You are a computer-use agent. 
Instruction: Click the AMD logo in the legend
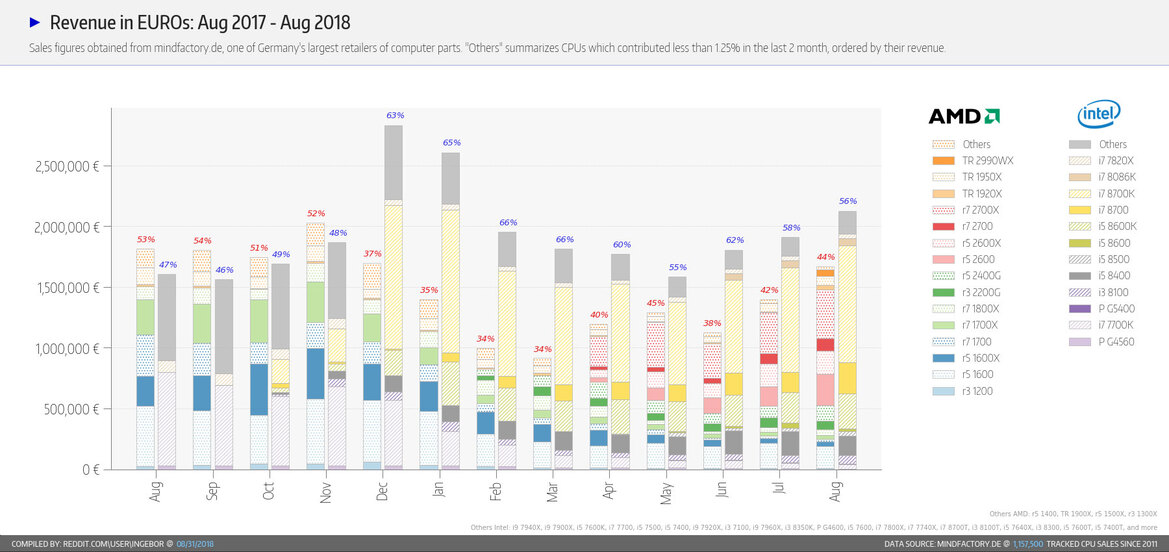click(963, 116)
